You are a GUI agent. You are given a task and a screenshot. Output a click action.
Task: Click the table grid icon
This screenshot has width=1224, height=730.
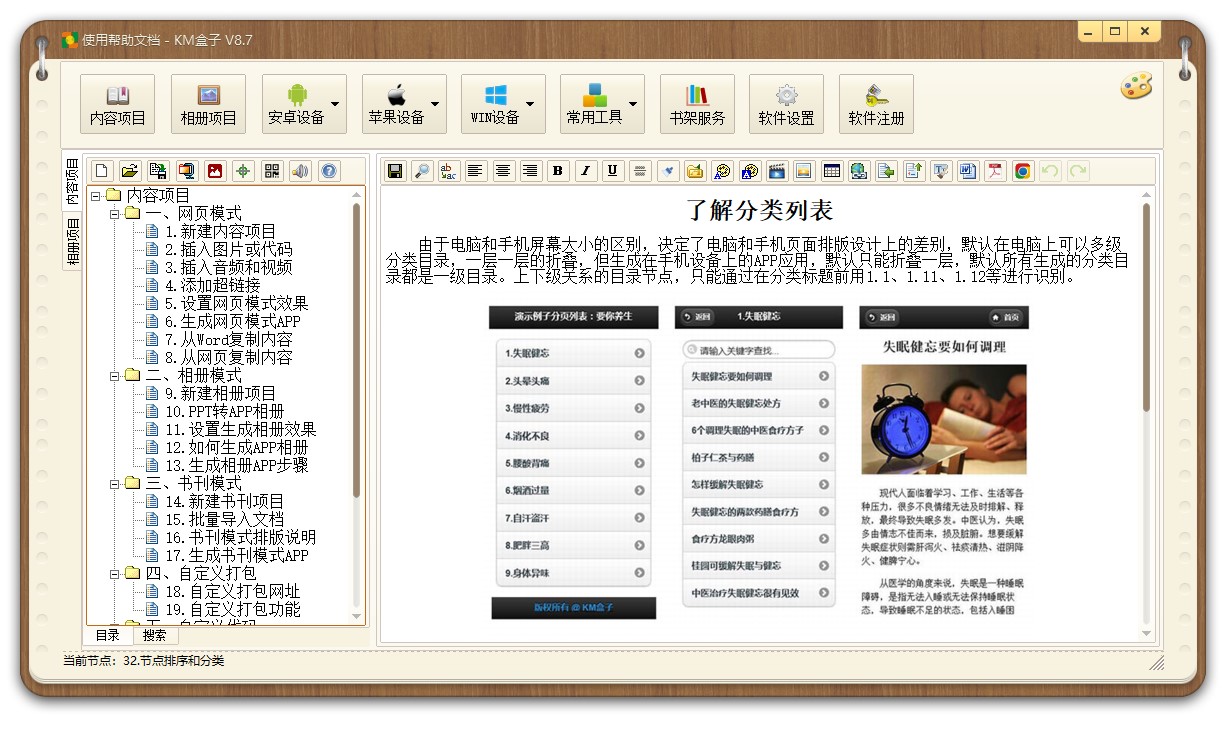point(831,171)
